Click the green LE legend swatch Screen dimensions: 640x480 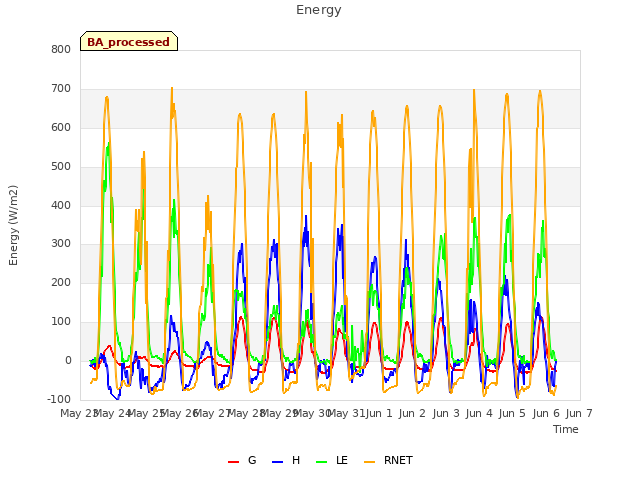(322, 462)
